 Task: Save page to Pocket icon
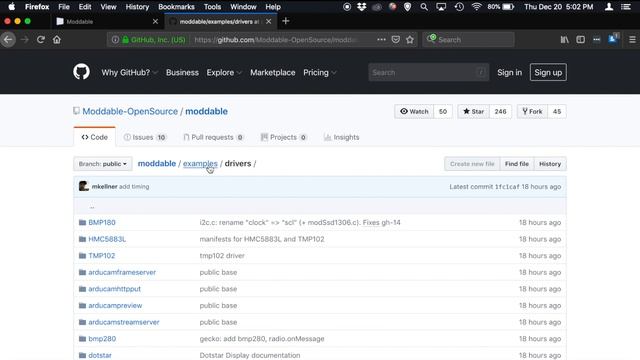point(396,40)
